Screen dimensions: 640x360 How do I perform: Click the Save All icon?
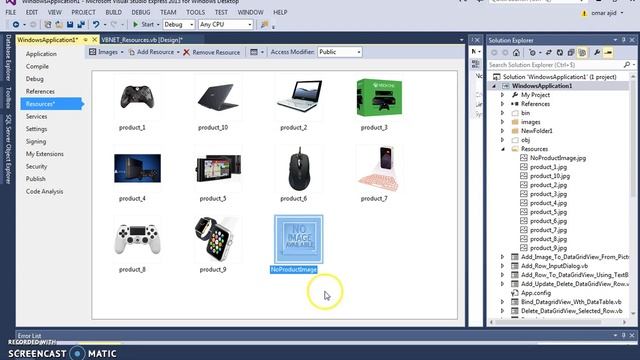coord(81,24)
